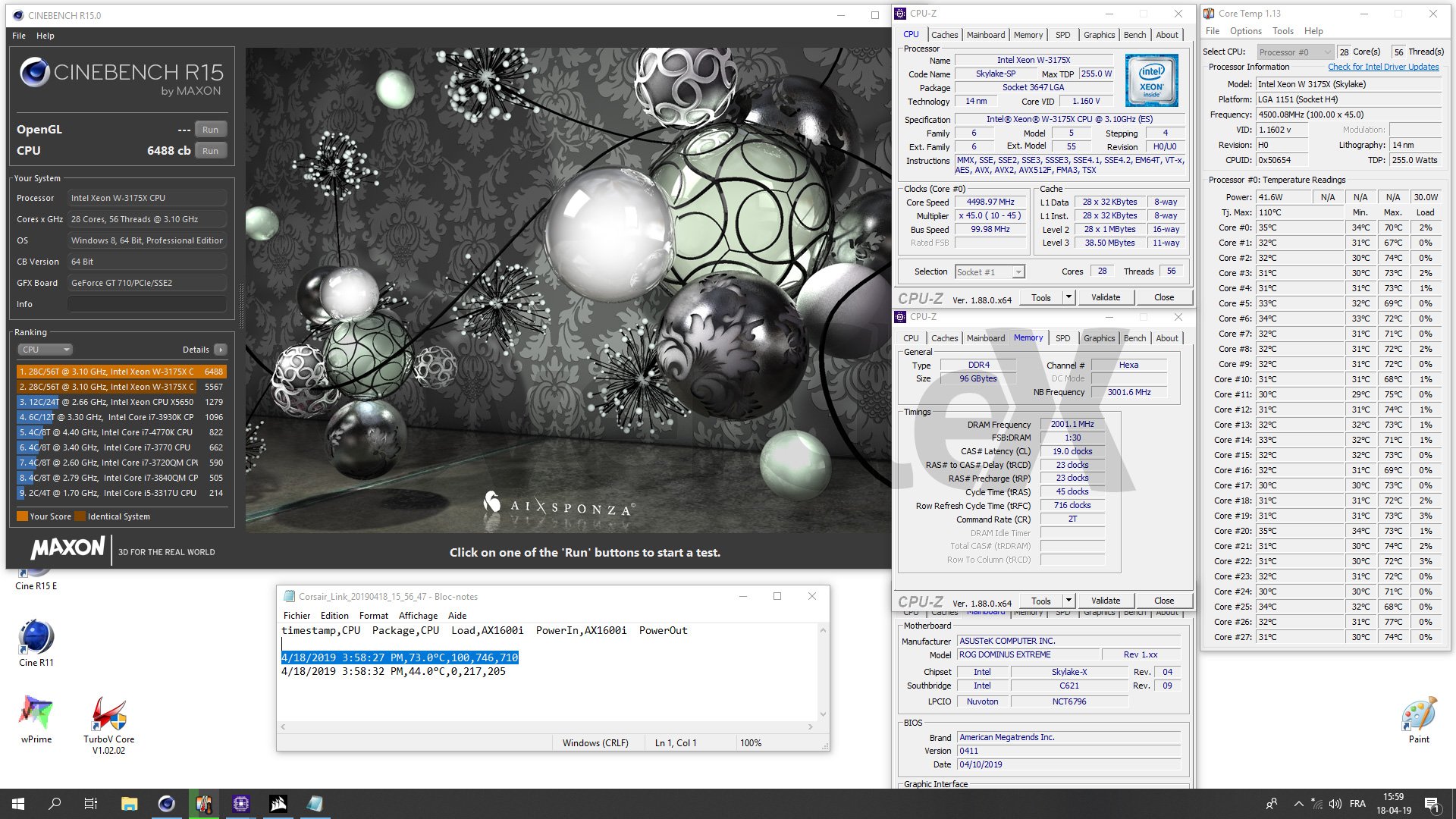Open Tools dropdown arrow in top CPU-Z
The image size is (1456, 819).
1068,297
